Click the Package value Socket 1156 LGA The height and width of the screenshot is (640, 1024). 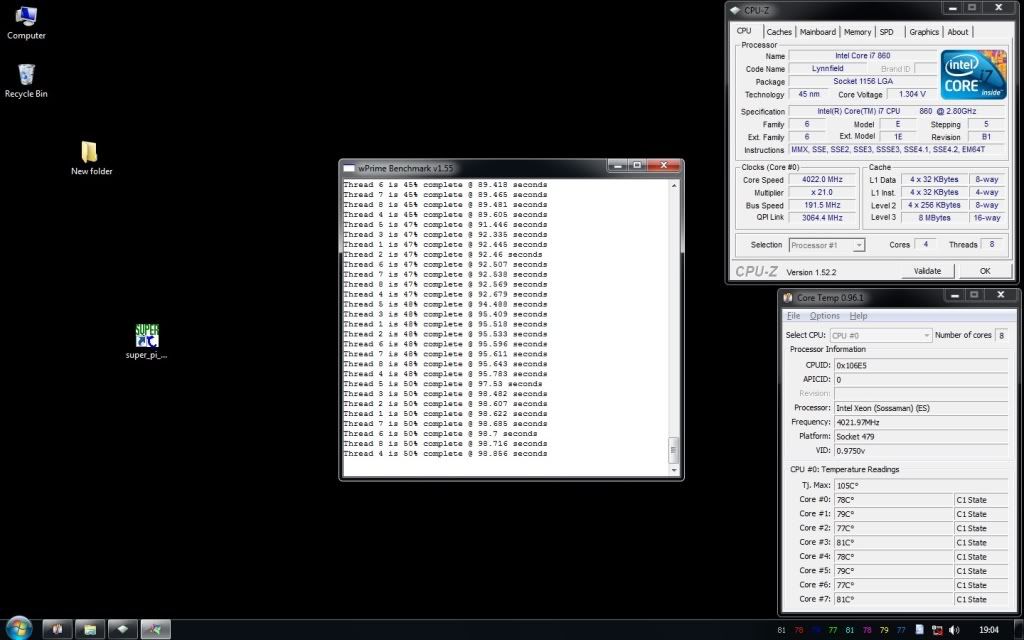click(x=863, y=81)
